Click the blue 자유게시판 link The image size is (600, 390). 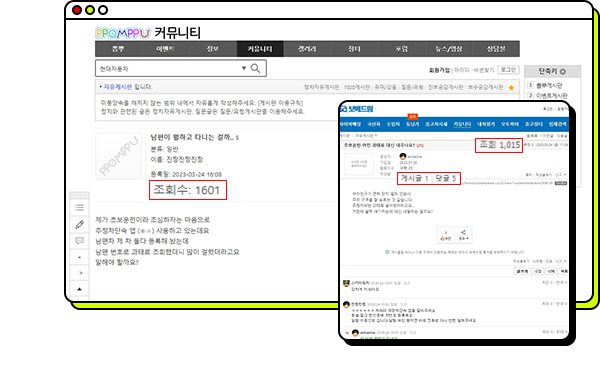(118, 87)
